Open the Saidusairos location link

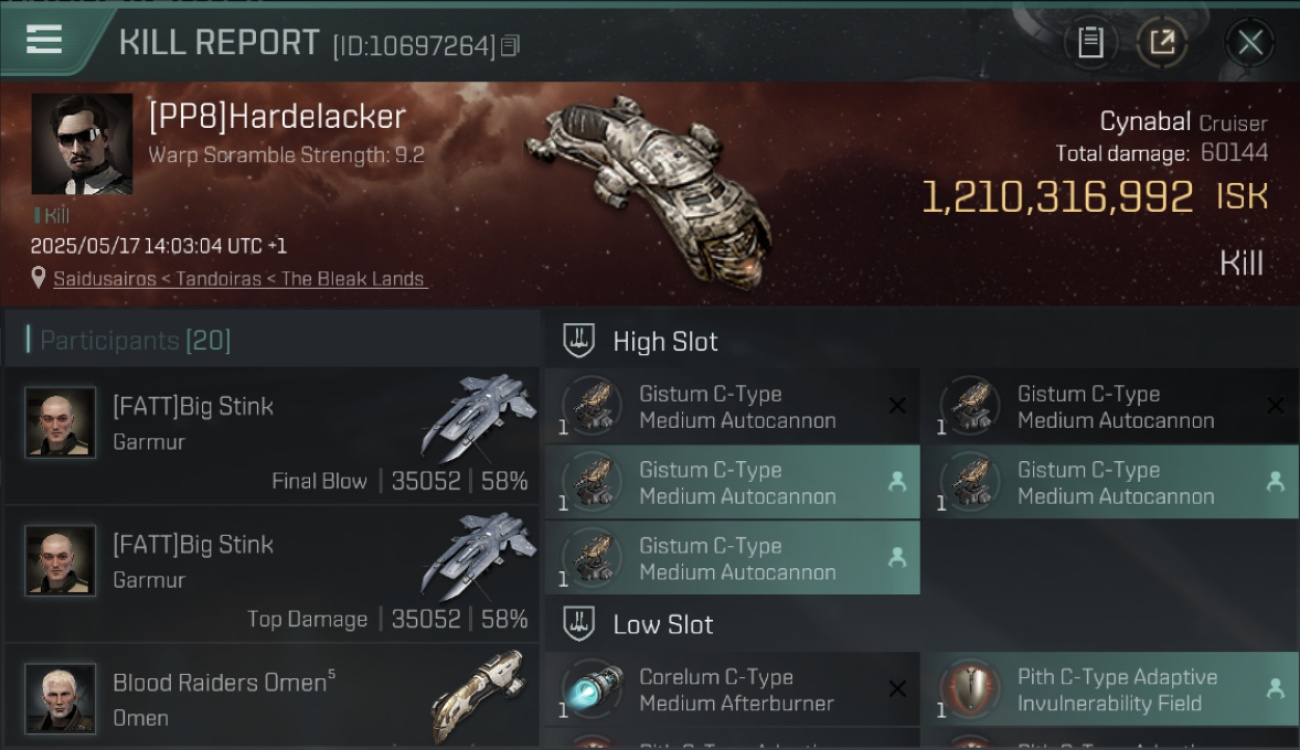click(240, 279)
